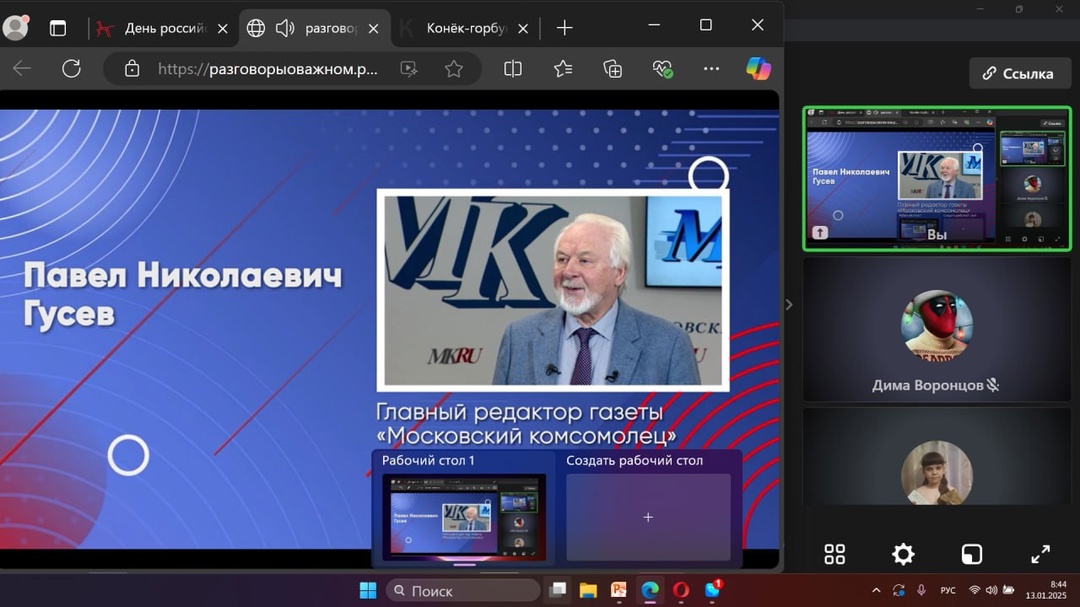
Task: Switch call to grid layout
Action: point(834,554)
